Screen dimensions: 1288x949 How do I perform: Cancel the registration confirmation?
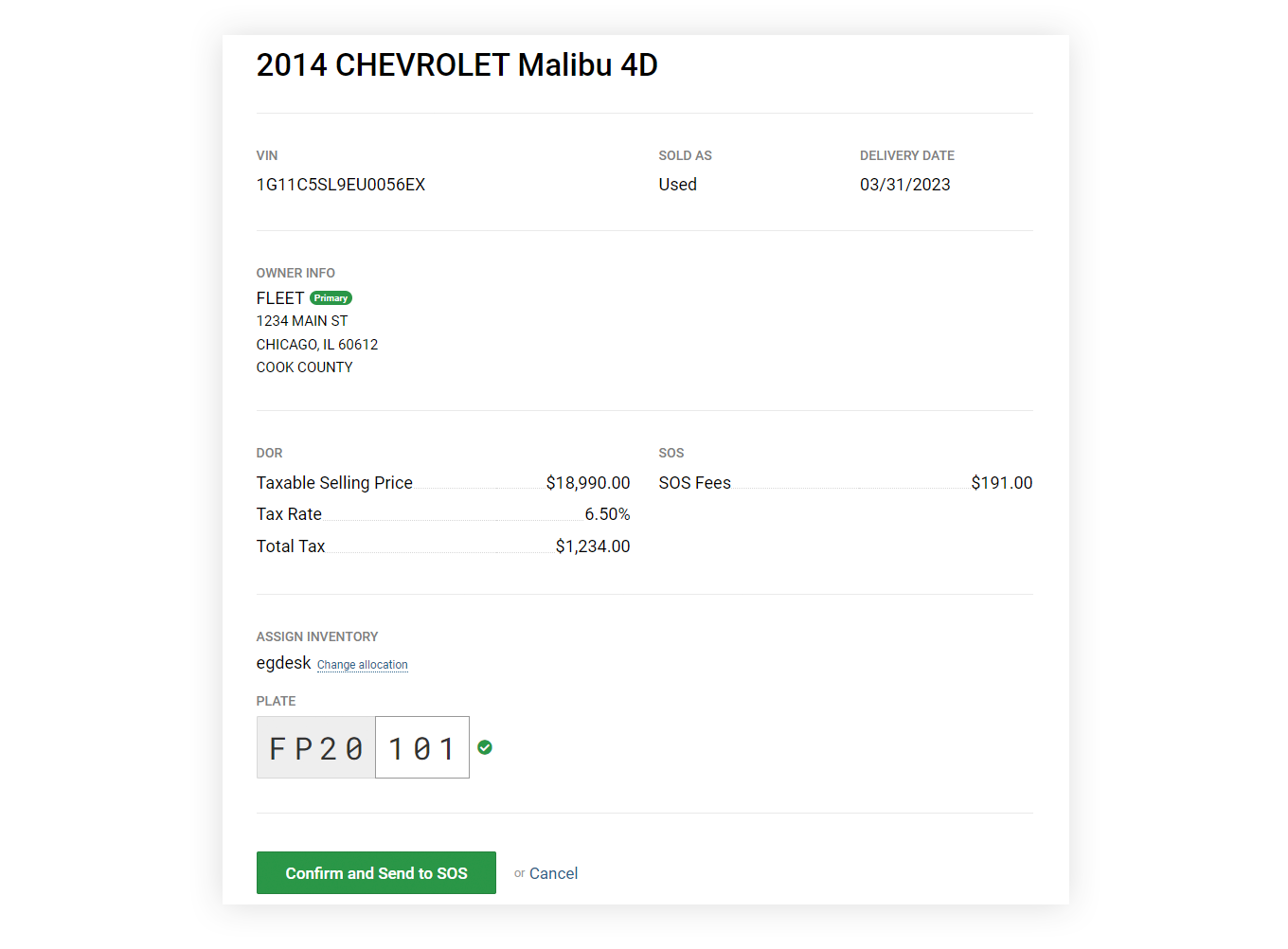pyautogui.click(x=553, y=873)
